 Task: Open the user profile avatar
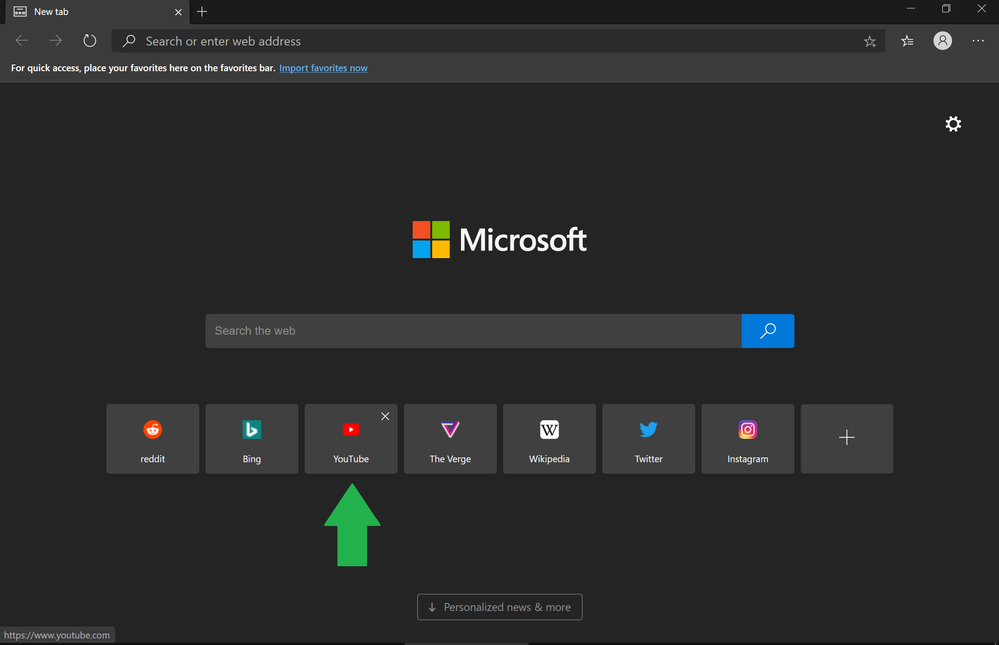[x=942, y=41]
